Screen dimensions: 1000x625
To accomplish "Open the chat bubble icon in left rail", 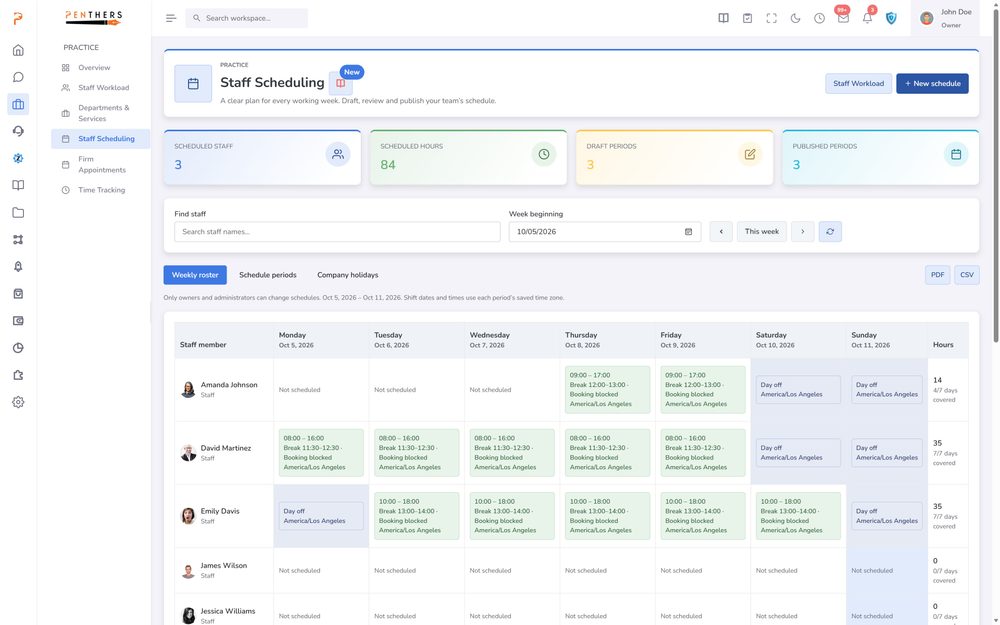I will coord(18,77).
